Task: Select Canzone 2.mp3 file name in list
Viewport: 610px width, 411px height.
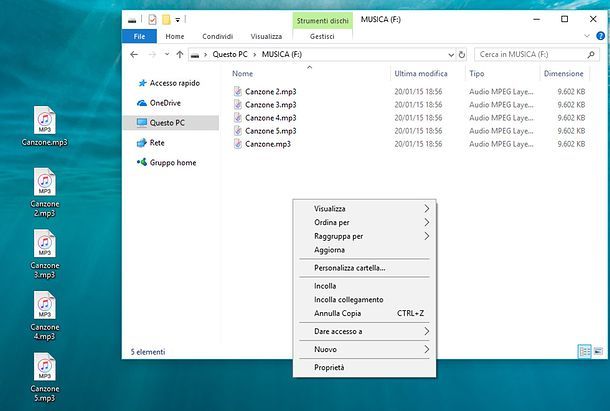Action: tap(271, 91)
